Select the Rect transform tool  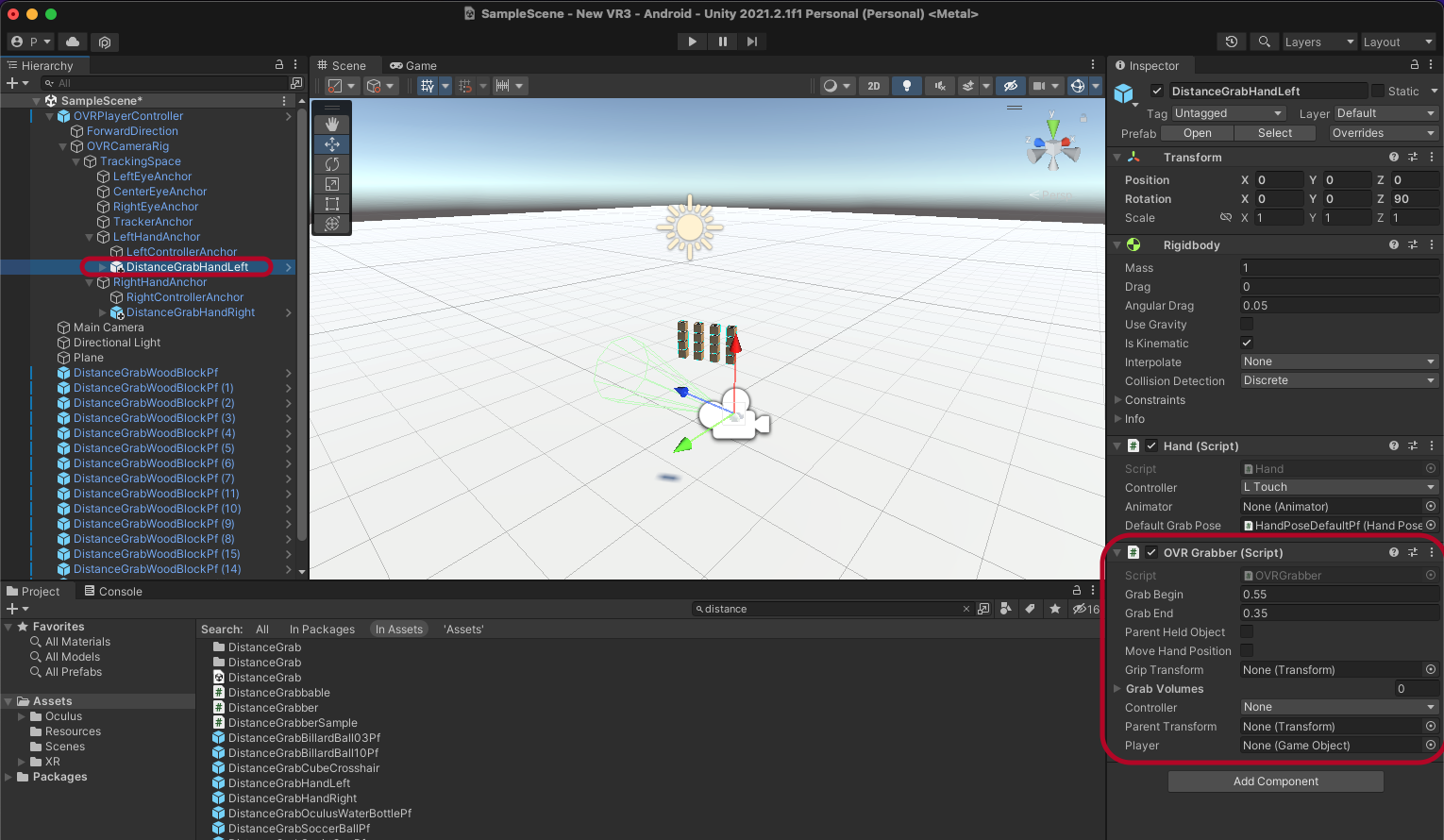332,204
